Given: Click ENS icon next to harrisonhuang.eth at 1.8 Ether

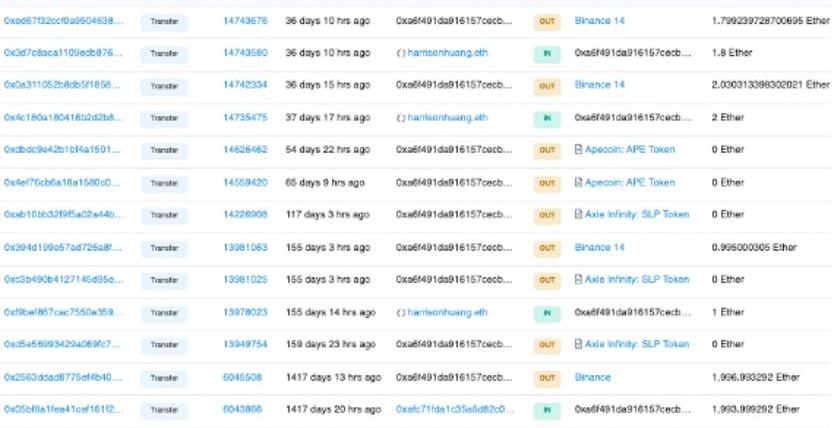Looking at the screenshot, I should point(401,53).
